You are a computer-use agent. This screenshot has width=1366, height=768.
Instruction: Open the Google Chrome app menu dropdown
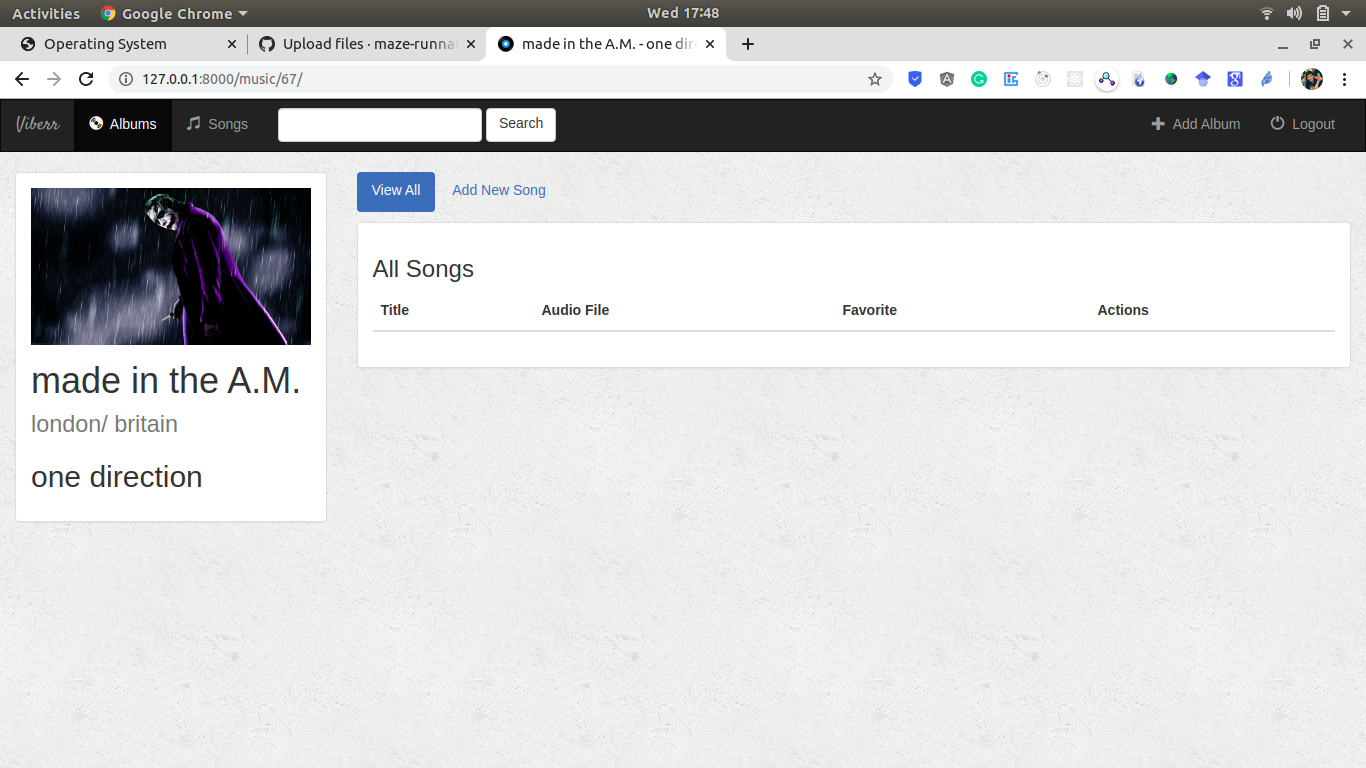(x=174, y=13)
